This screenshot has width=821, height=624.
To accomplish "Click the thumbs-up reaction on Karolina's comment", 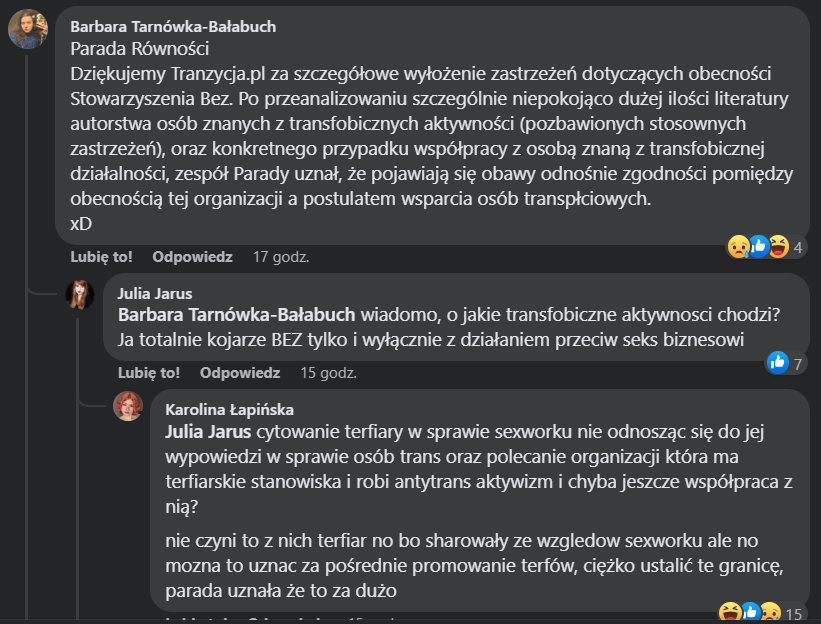I will [x=750, y=612].
